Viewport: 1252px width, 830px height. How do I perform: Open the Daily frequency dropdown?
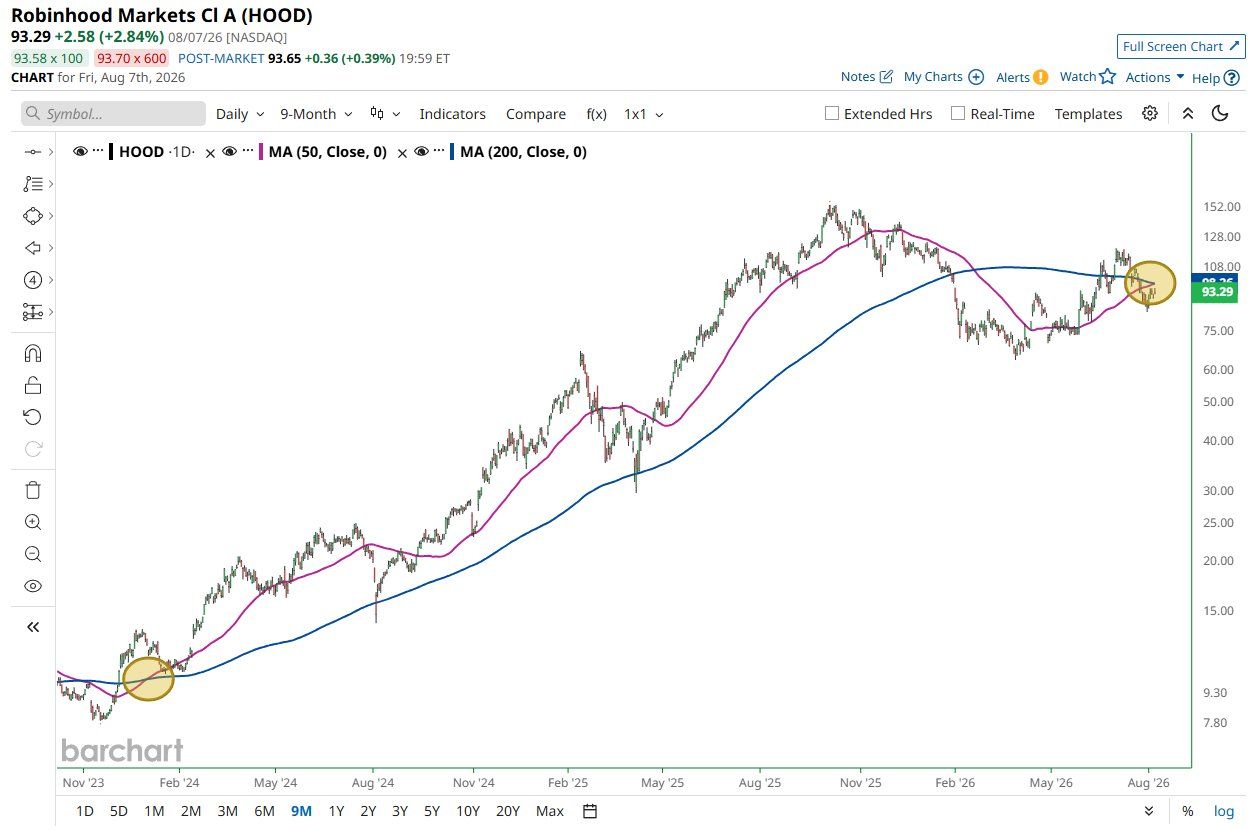coord(241,114)
